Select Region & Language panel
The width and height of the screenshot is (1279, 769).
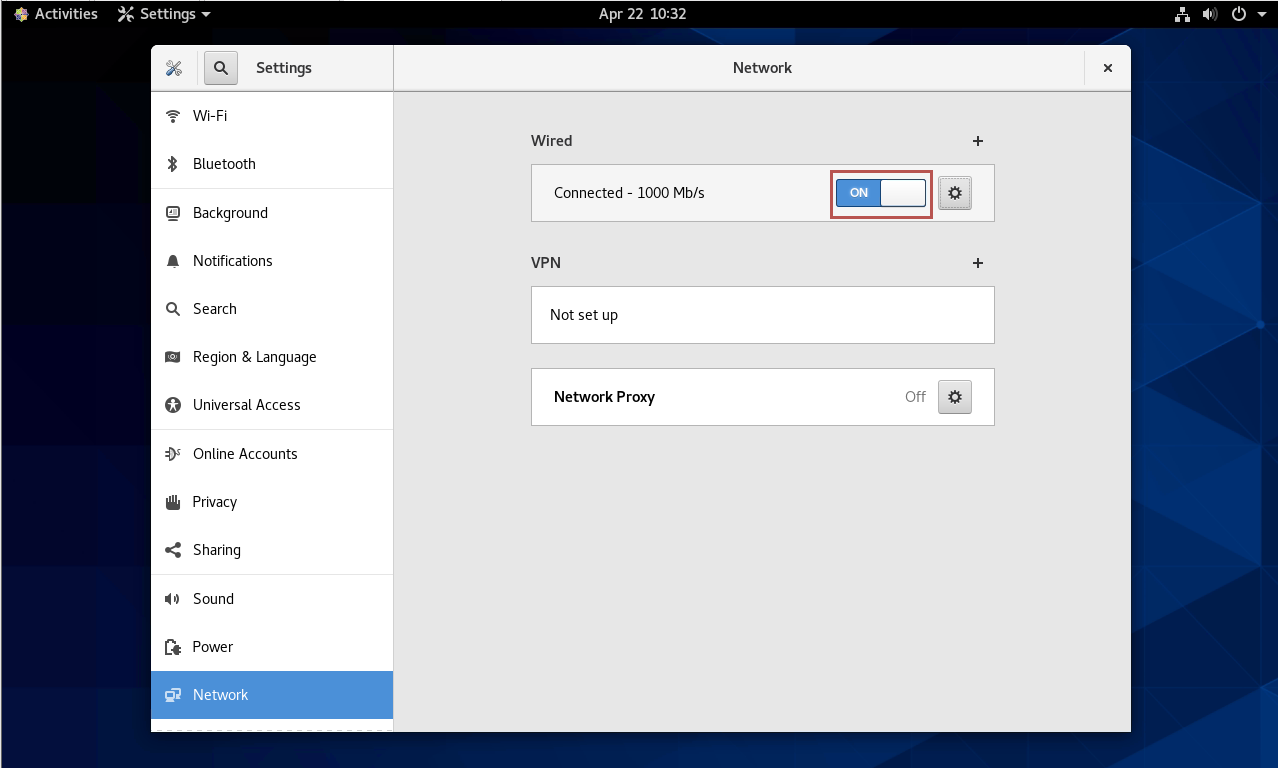coord(272,357)
